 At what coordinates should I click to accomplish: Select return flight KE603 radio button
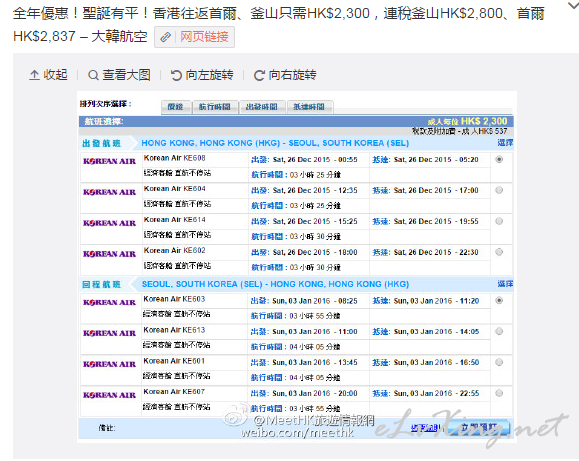(x=499, y=301)
